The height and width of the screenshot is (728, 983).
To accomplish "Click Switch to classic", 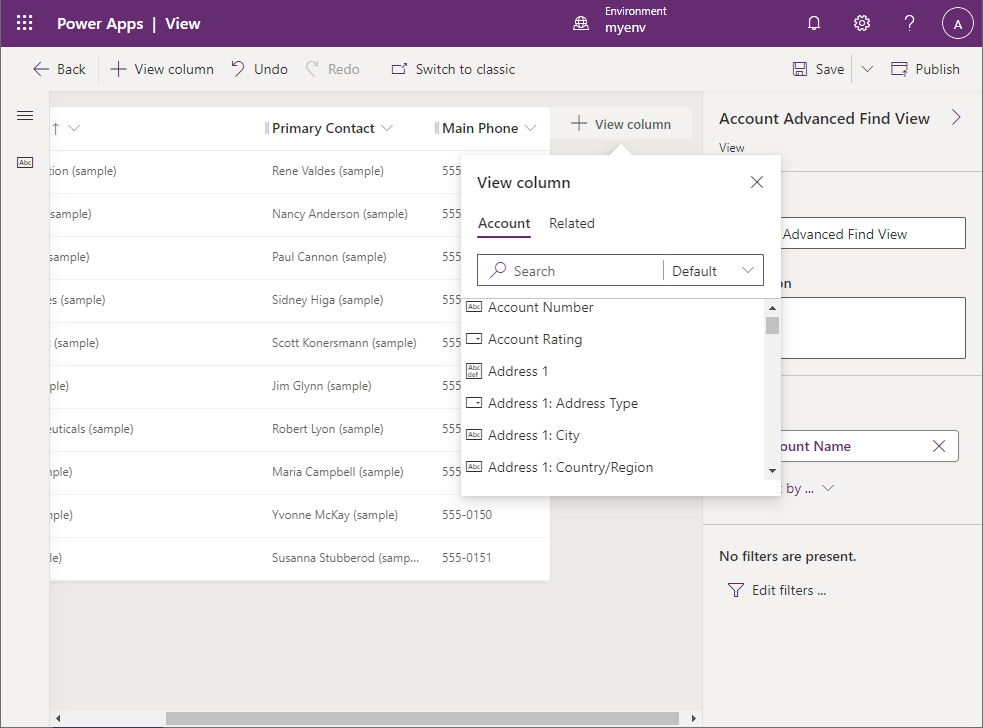I will tap(453, 69).
